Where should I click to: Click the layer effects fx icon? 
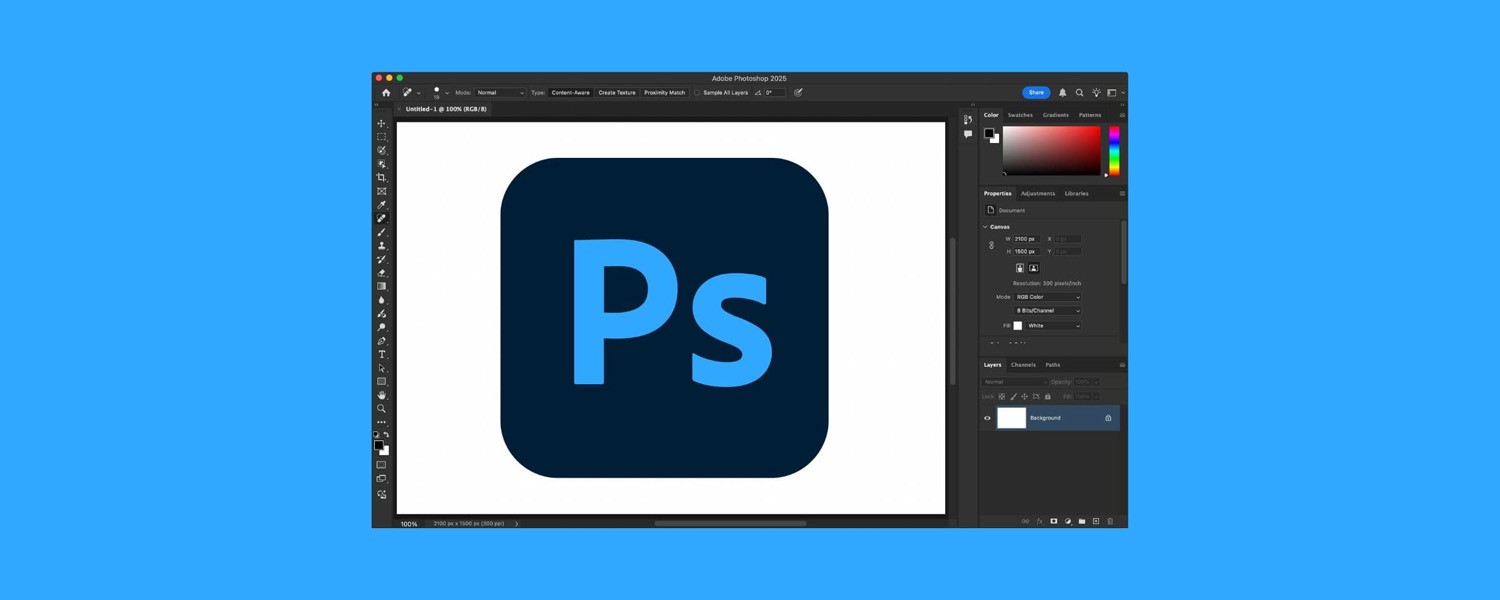(1039, 521)
